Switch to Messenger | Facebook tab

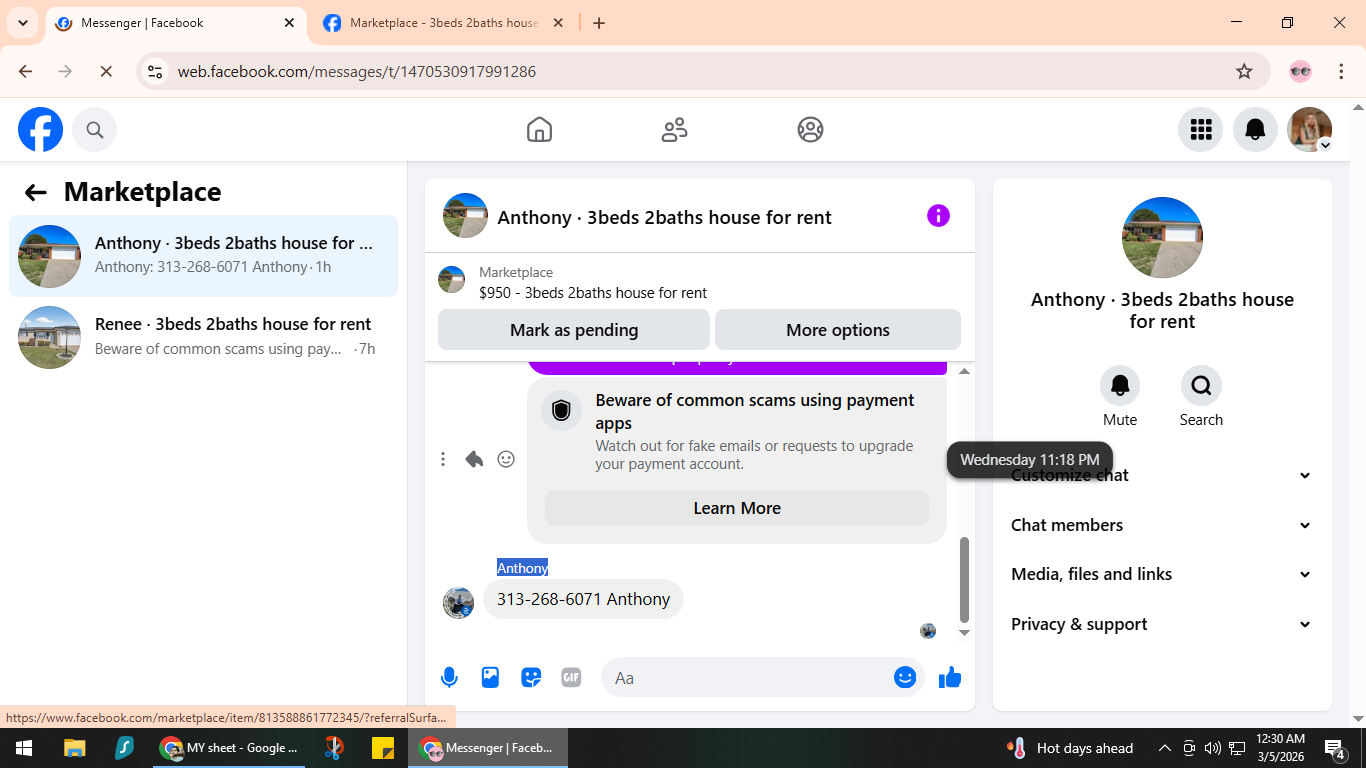(176, 23)
